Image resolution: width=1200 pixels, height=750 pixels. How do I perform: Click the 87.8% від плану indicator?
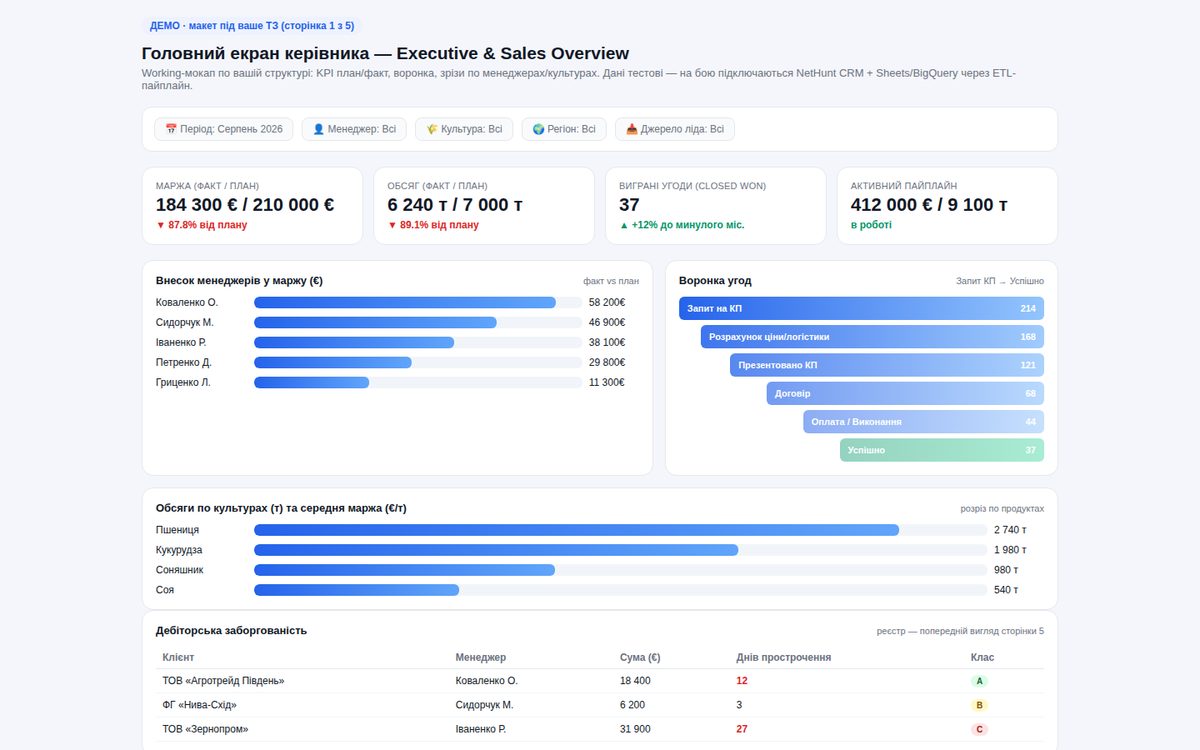click(201, 225)
